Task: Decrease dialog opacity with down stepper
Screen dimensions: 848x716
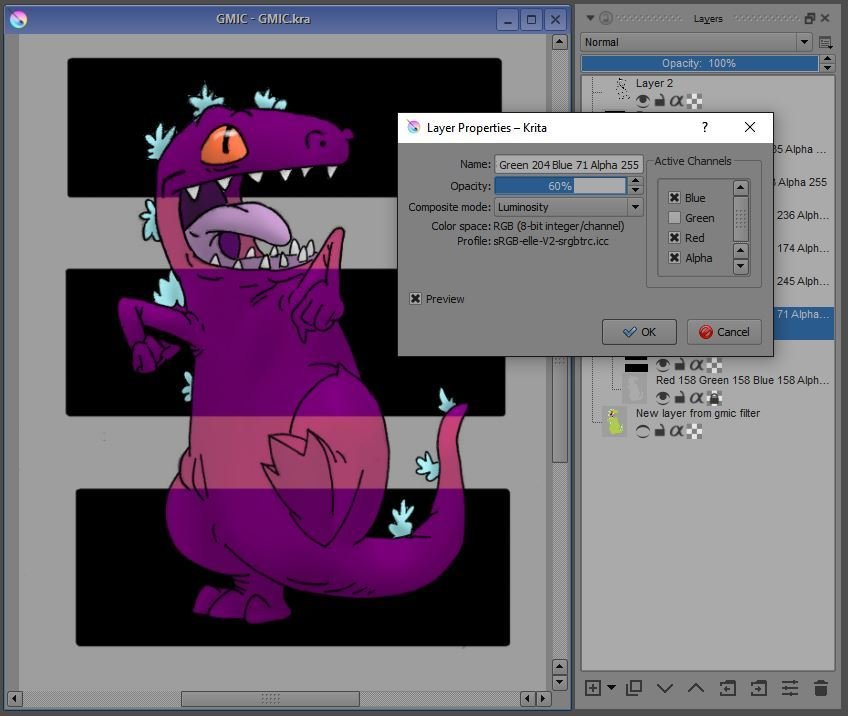Action: click(x=636, y=190)
